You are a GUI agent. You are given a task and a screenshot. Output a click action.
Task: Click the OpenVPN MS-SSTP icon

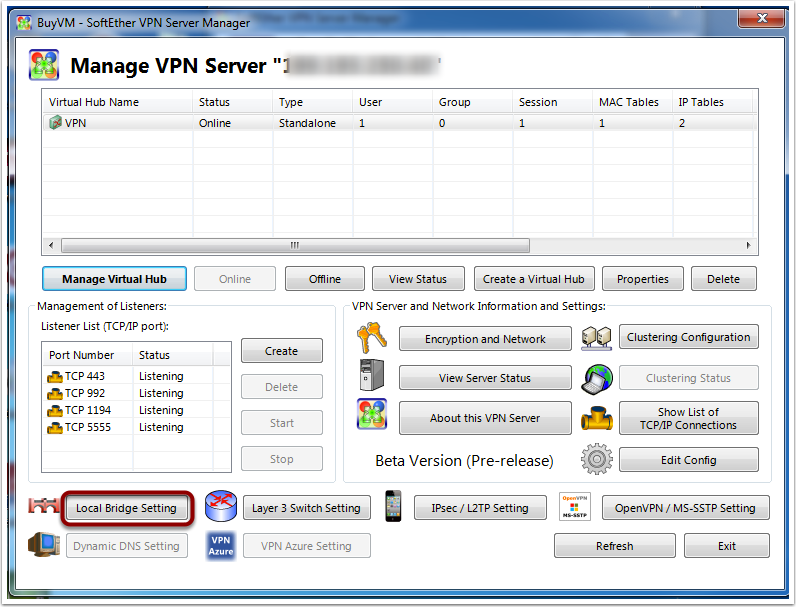pyautogui.click(x=575, y=507)
